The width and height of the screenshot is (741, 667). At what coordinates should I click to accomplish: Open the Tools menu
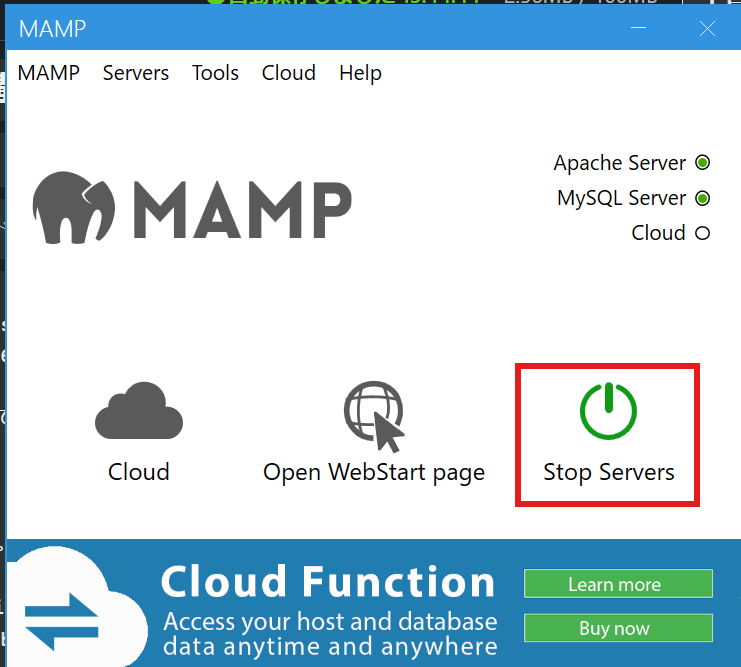[x=215, y=73]
